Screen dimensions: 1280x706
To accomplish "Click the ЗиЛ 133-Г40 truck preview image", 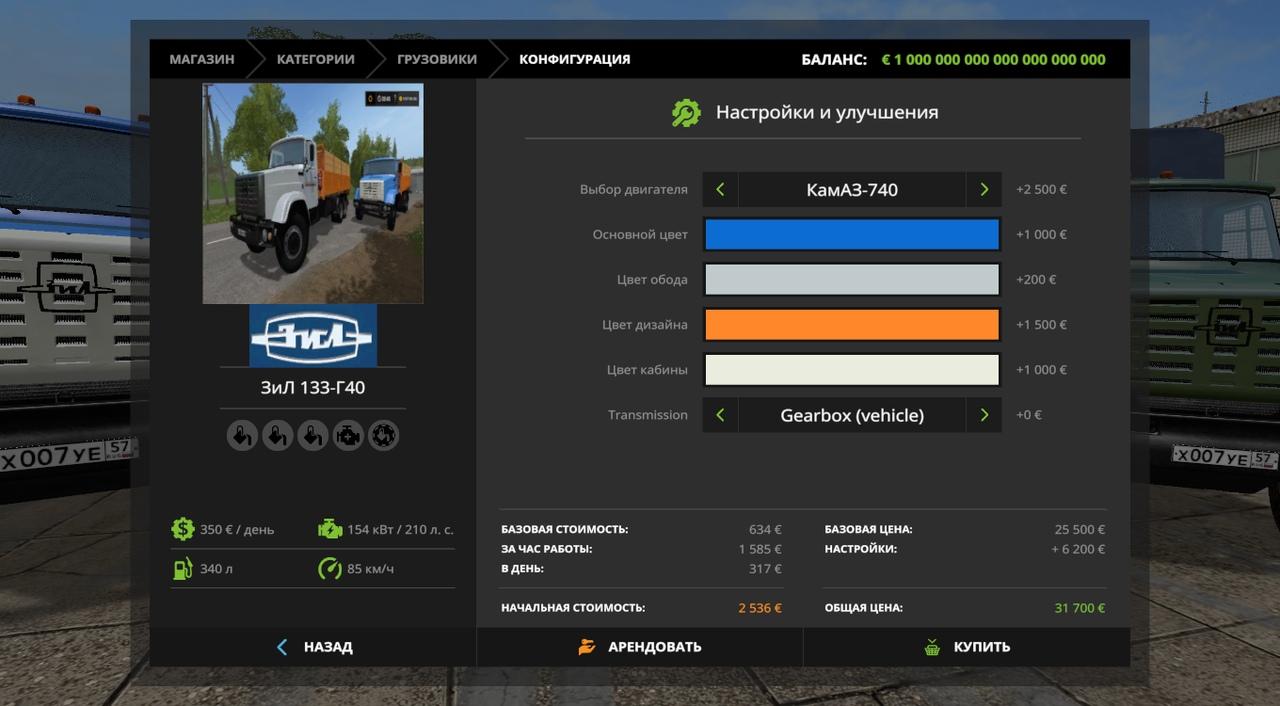I will [x=313, y=193].
